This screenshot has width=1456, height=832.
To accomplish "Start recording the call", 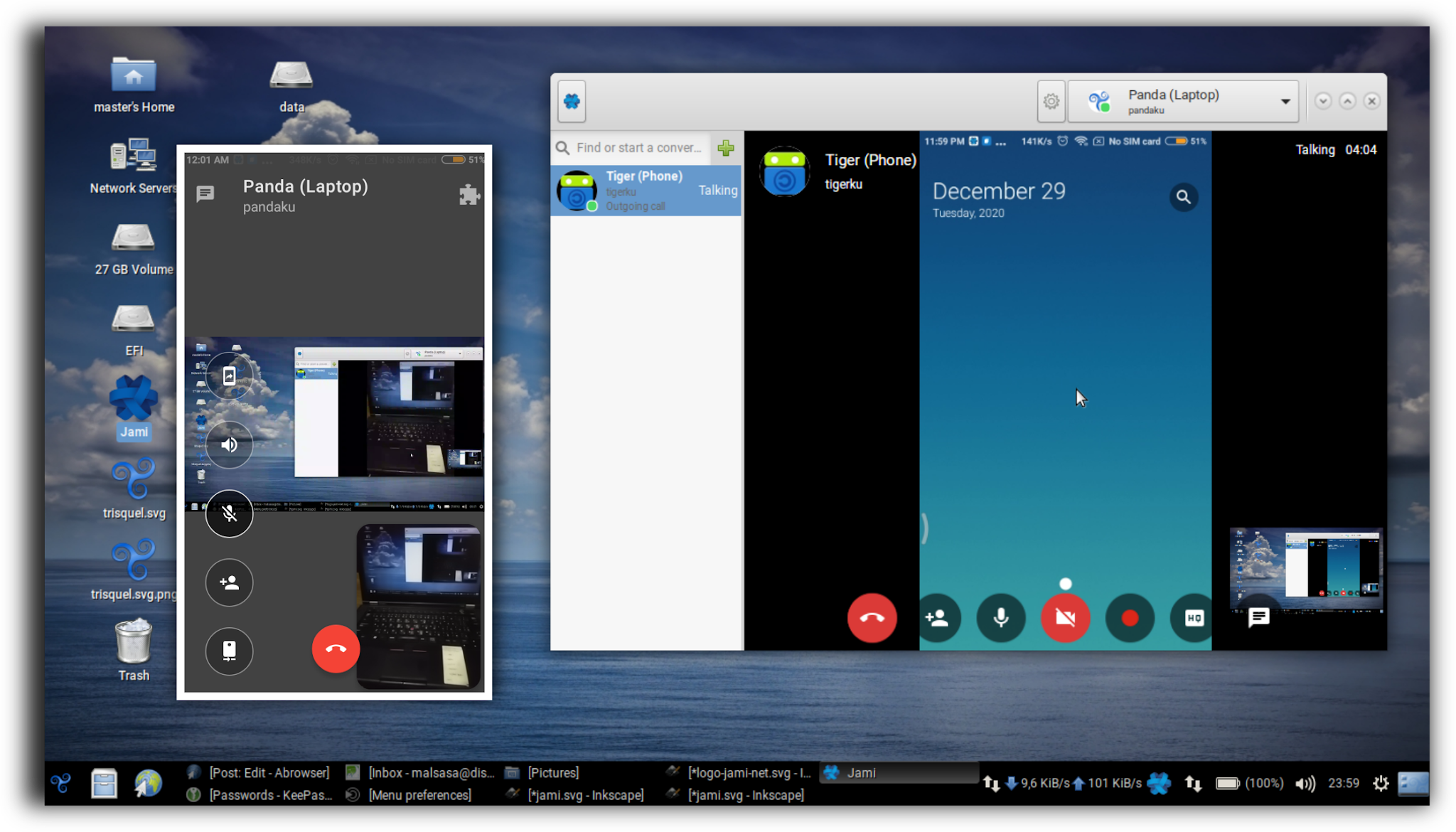I will pos(1129,617).
